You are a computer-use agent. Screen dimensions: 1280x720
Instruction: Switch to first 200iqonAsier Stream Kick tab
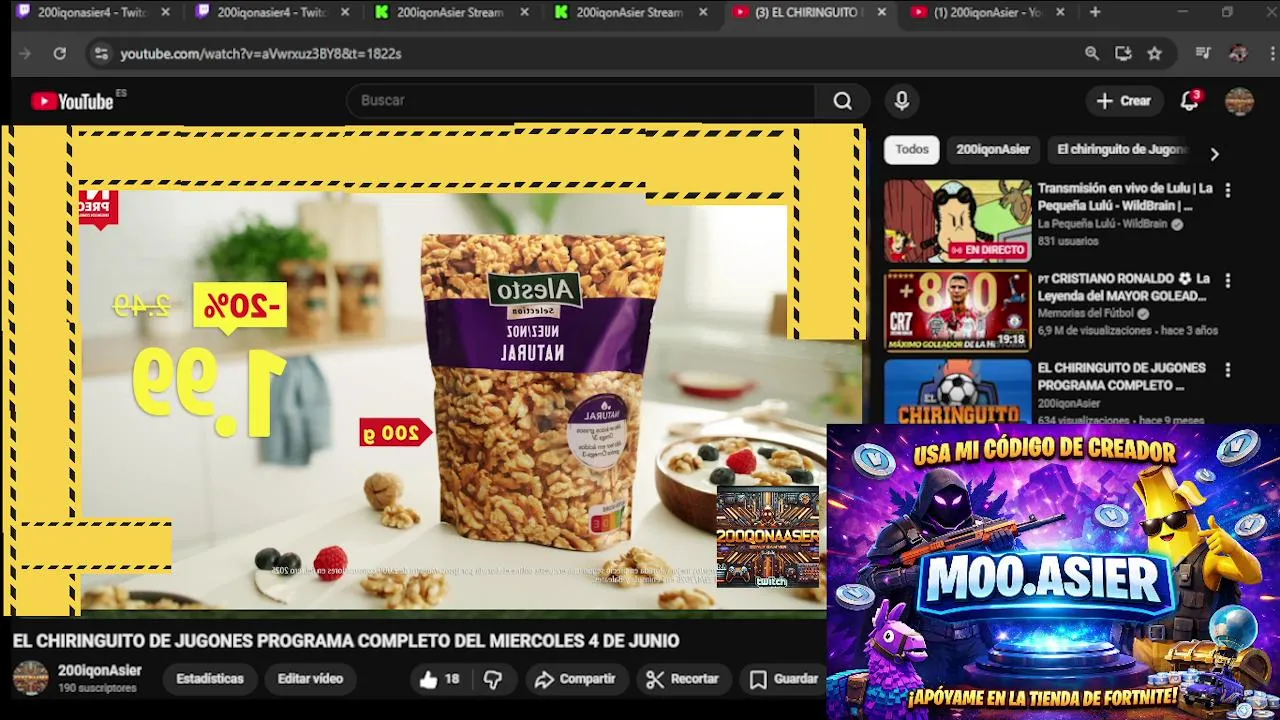coord(450,13)
